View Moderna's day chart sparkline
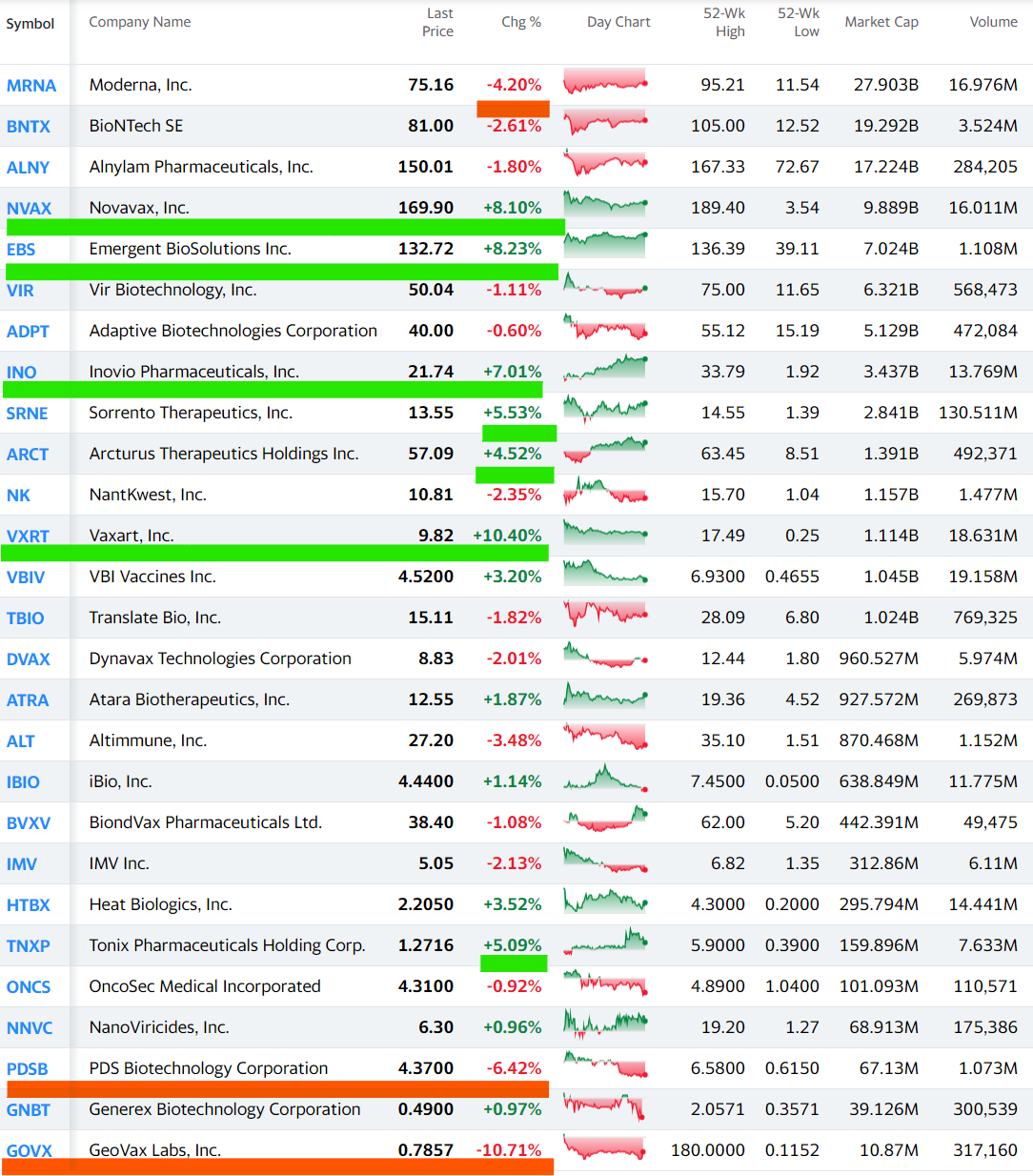 coord(605,82)
